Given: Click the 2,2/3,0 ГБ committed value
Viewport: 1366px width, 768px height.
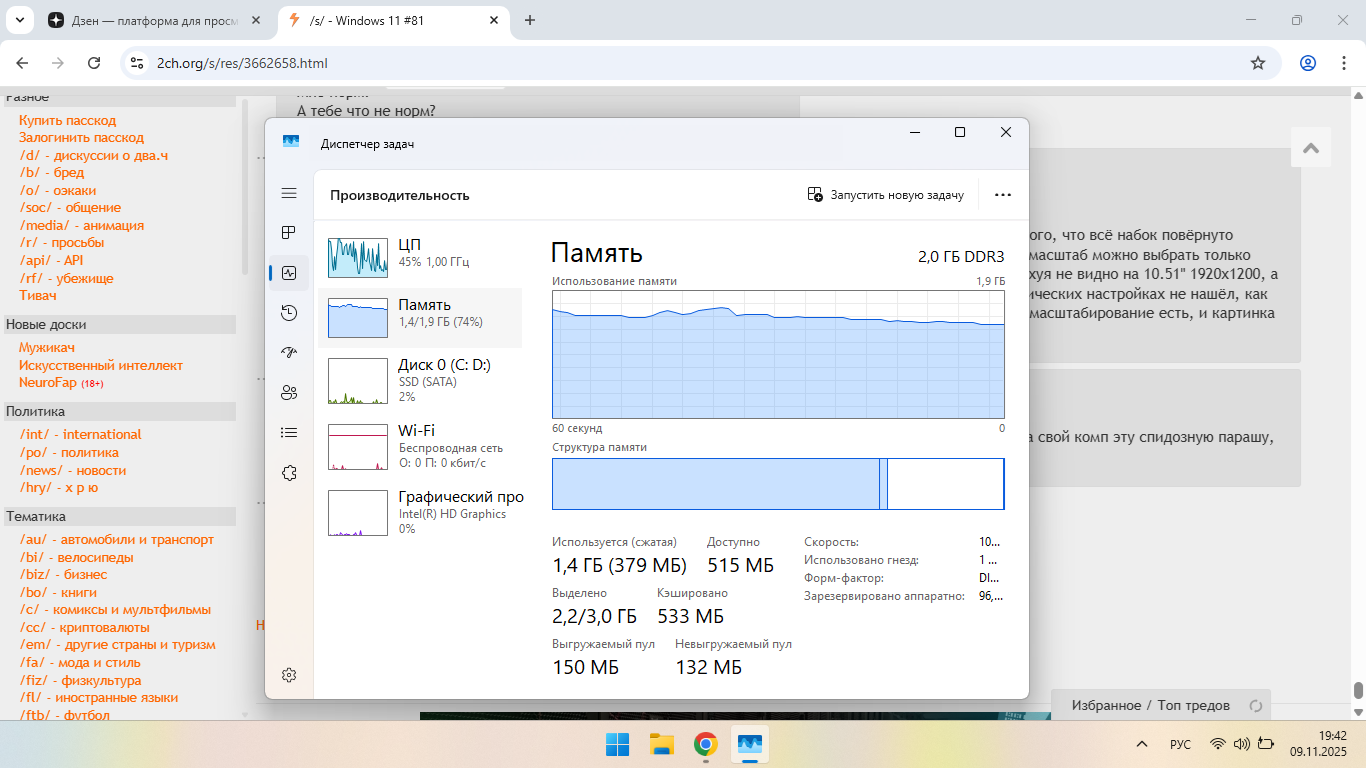Looking at the screenshot, I should point(594,616).
